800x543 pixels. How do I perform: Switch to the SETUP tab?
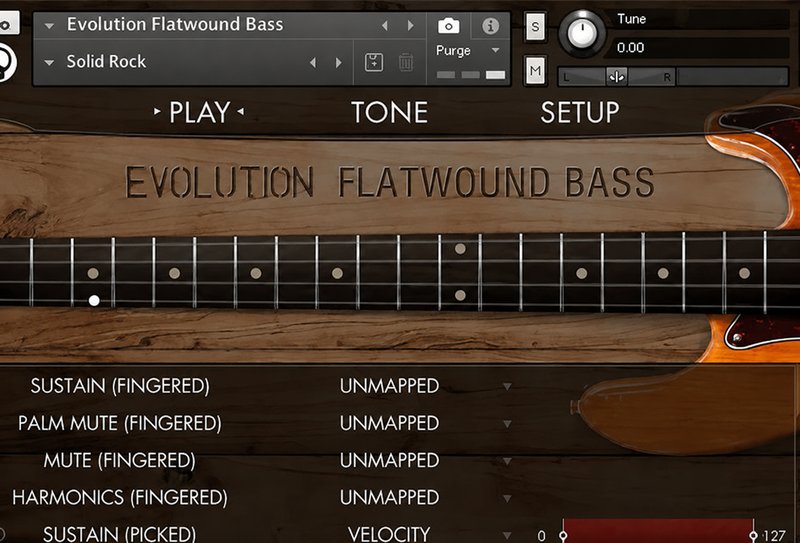pos(580,112)
